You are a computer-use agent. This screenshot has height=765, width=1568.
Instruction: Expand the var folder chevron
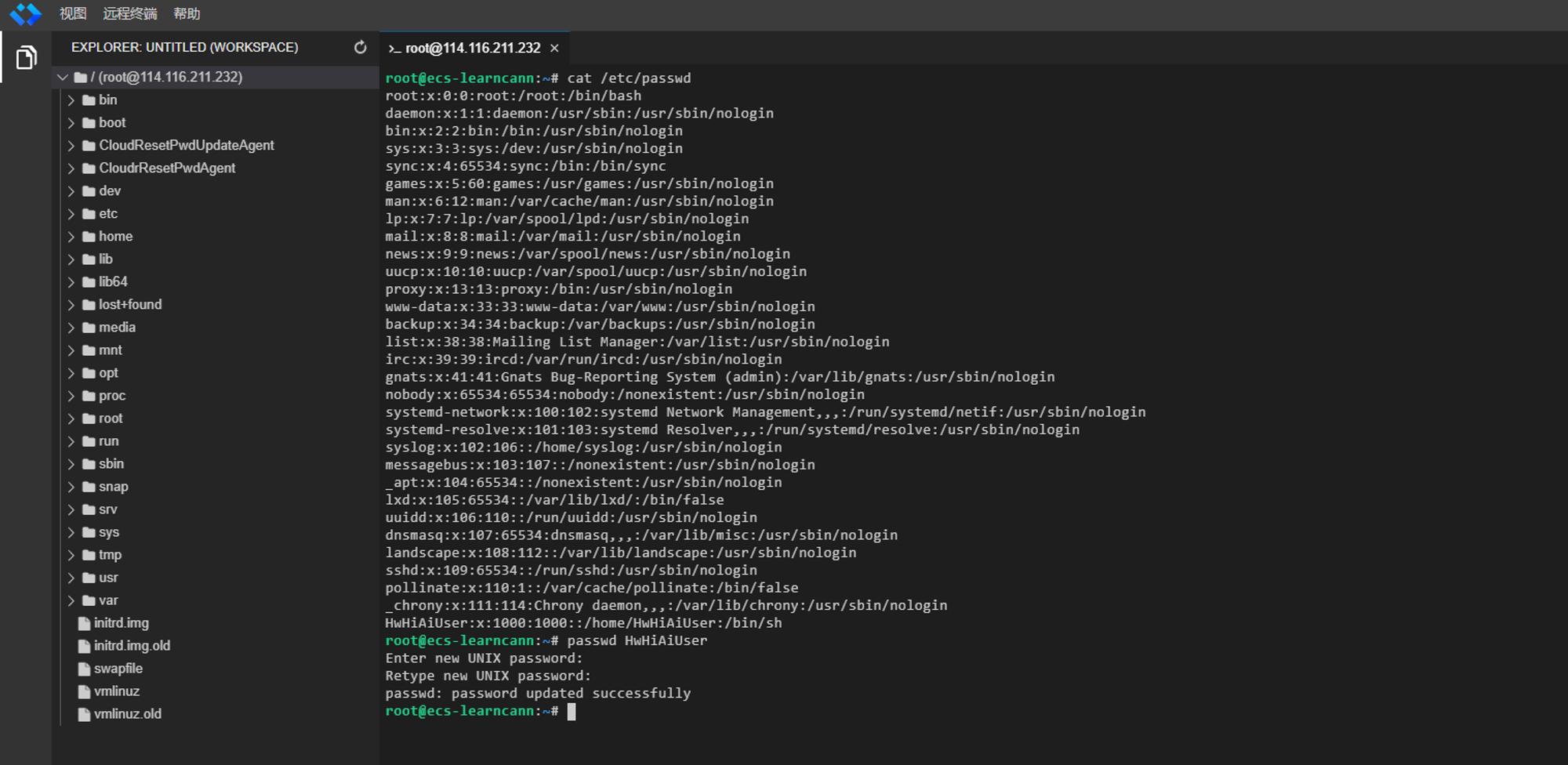tap(71, 601)
